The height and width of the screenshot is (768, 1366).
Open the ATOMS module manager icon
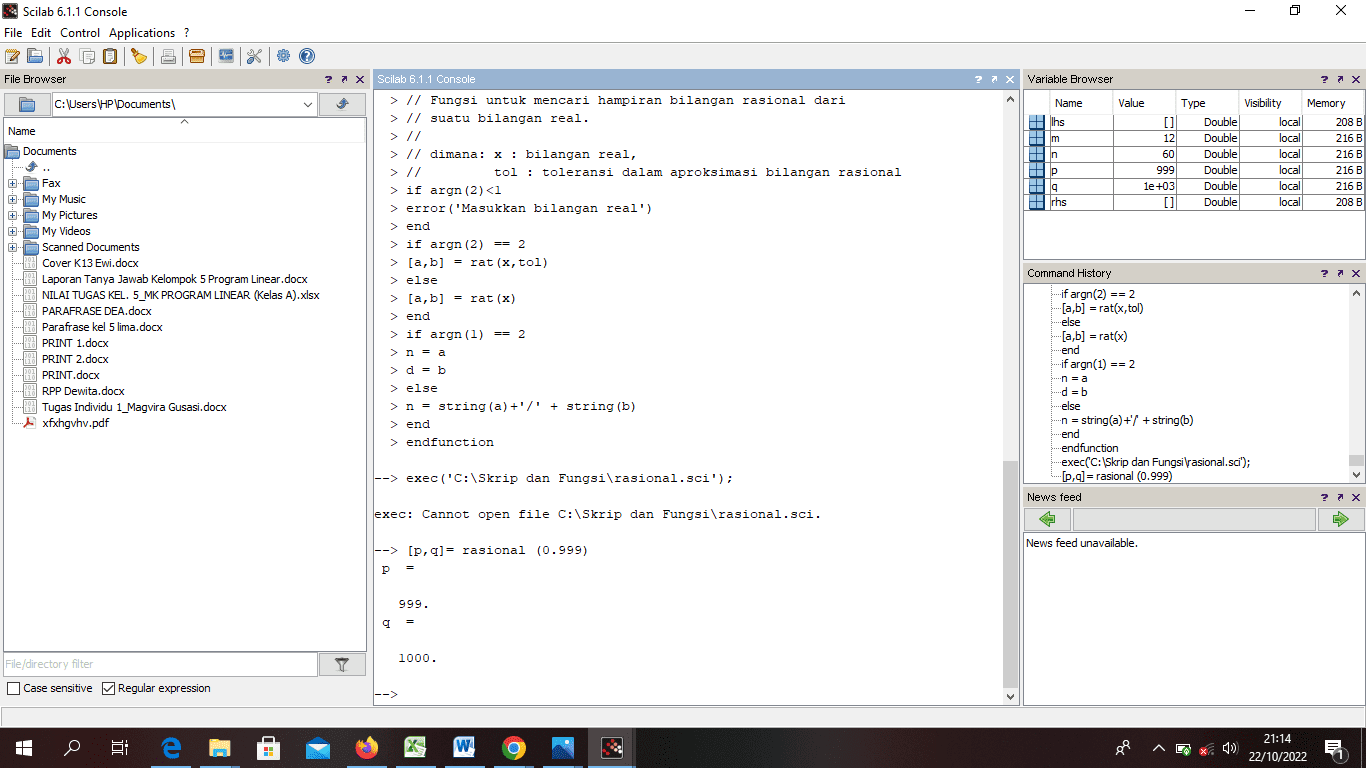[x=197, y=56]
